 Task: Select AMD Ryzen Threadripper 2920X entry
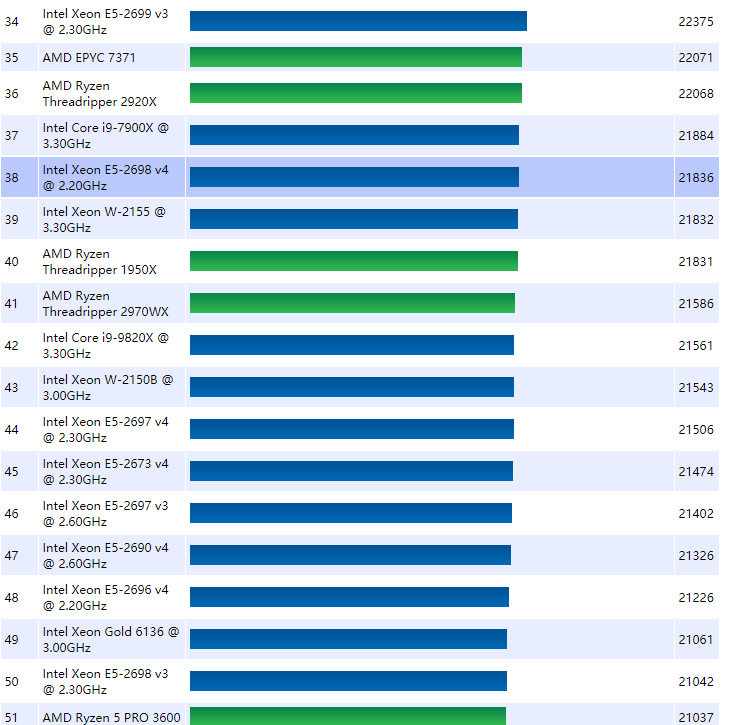click(x=100, y=94)
